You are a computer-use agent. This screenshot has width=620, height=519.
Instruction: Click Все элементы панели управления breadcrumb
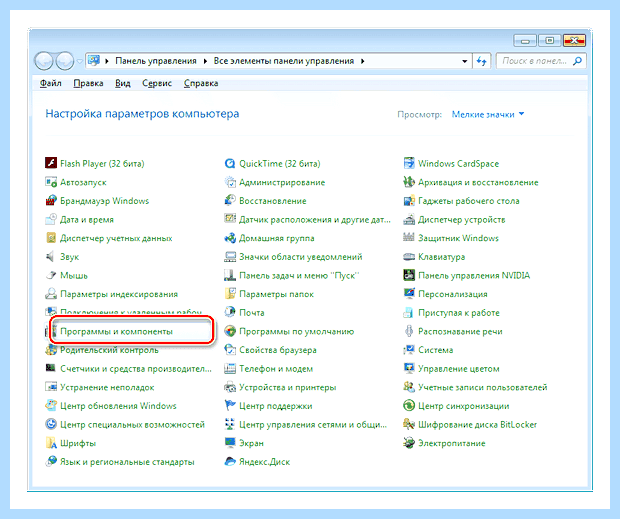click(x=284, y=61)
